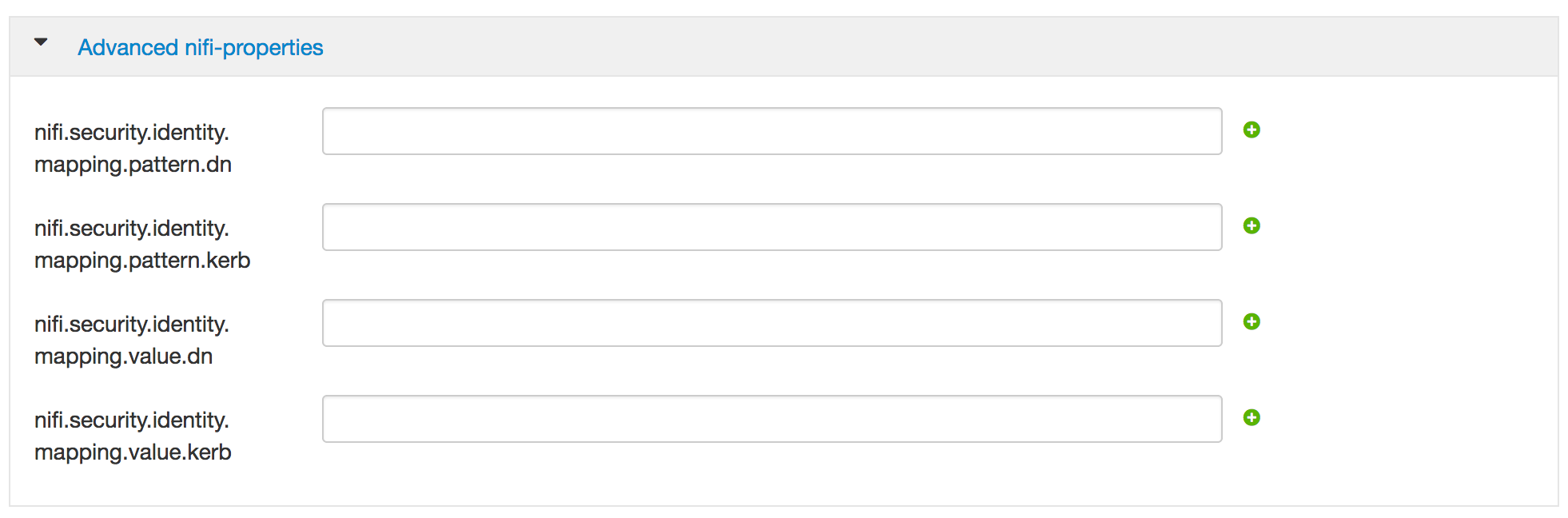Click the nifi.security.identity.mapping.value.dn property label
Image resolution: width=1568 pixels, height=518 pixels.
(x=132, y=325)
